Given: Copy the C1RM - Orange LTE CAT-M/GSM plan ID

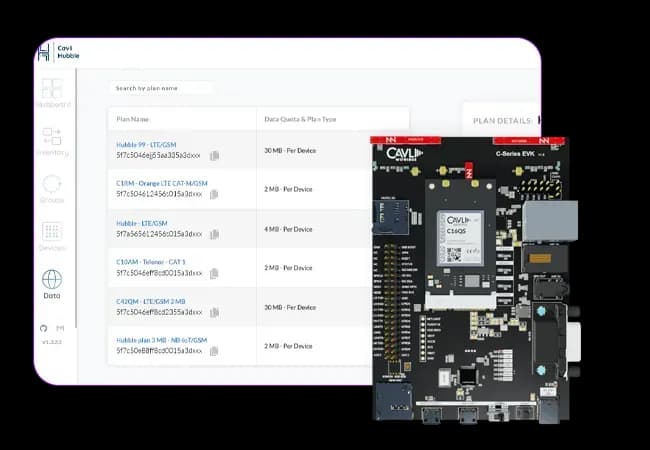Looking at the screenshot, I should [214, 194].
